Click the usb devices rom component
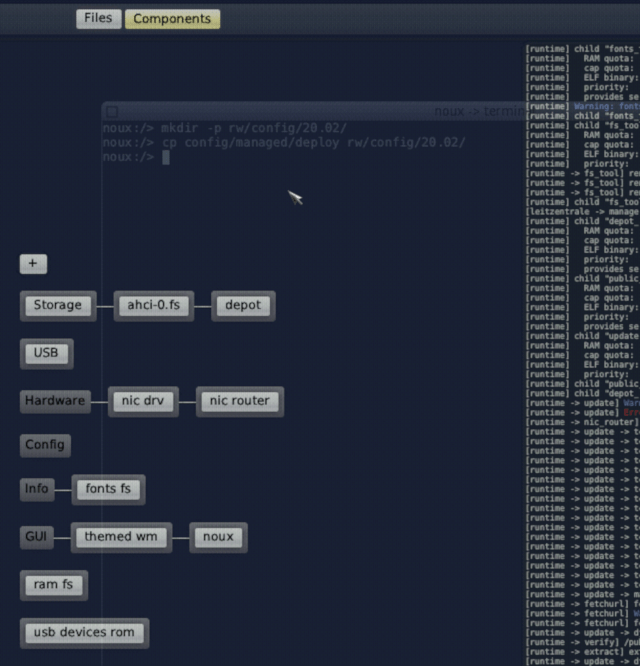Viewport: 640px width, 666px height. click(84, 632)
